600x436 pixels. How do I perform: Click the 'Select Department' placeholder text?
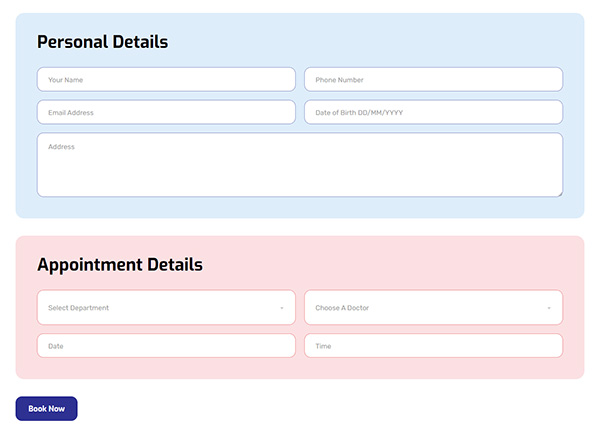(x=78, y=308)
